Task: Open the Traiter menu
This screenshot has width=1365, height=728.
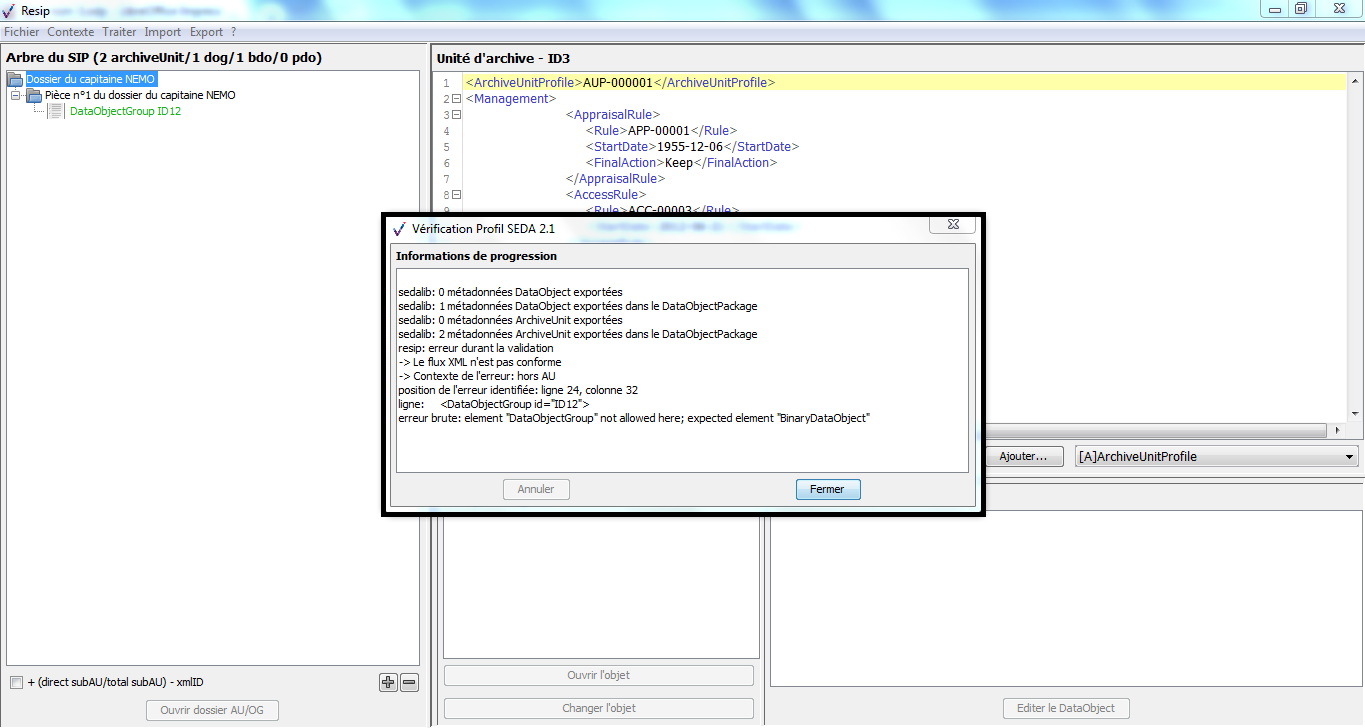Action: pos(119,32)
